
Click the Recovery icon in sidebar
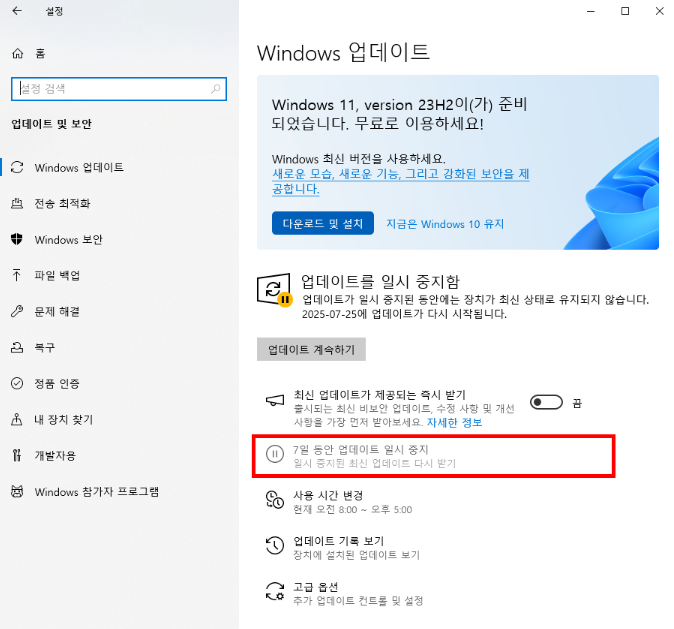(17, 347)
